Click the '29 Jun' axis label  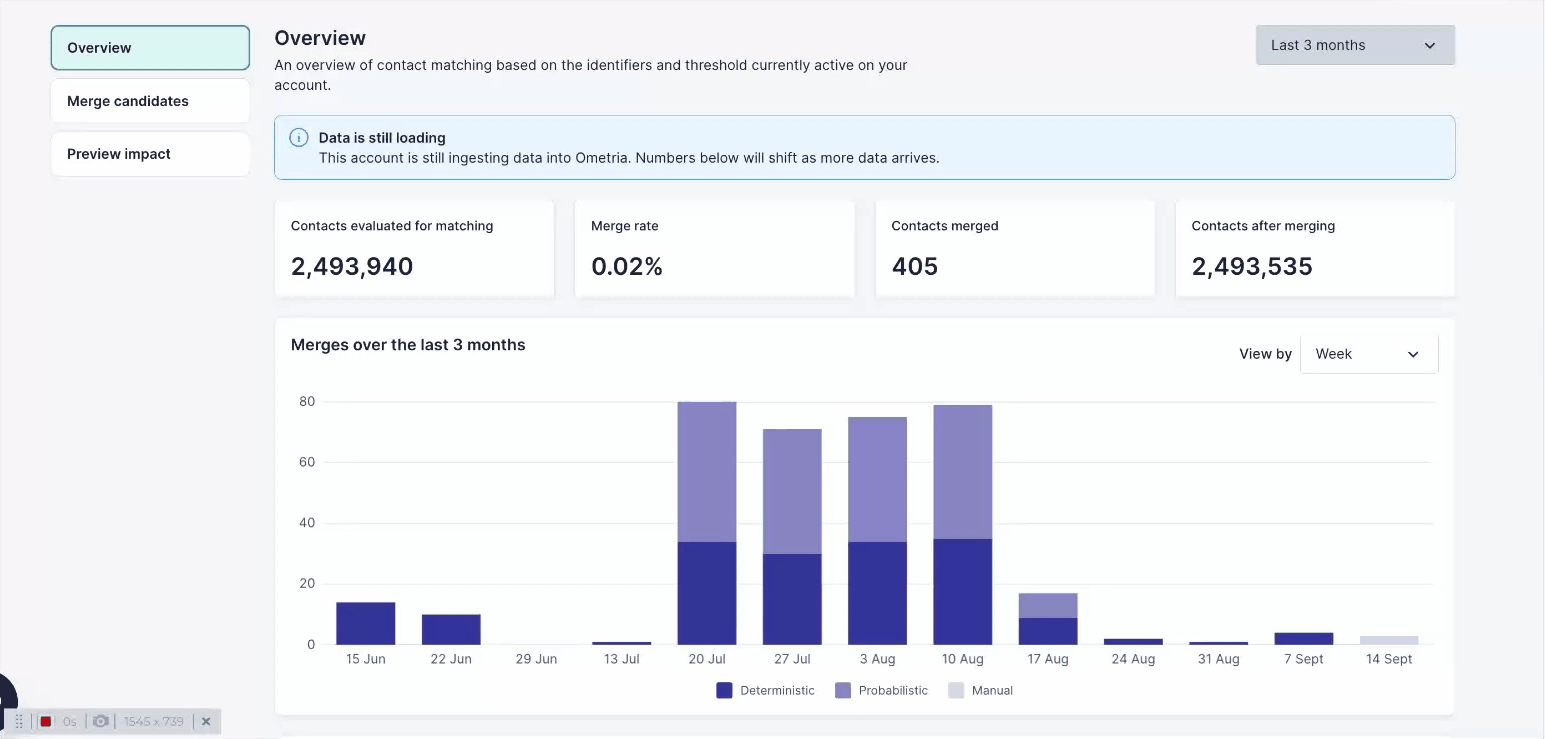tap(536, 659)
